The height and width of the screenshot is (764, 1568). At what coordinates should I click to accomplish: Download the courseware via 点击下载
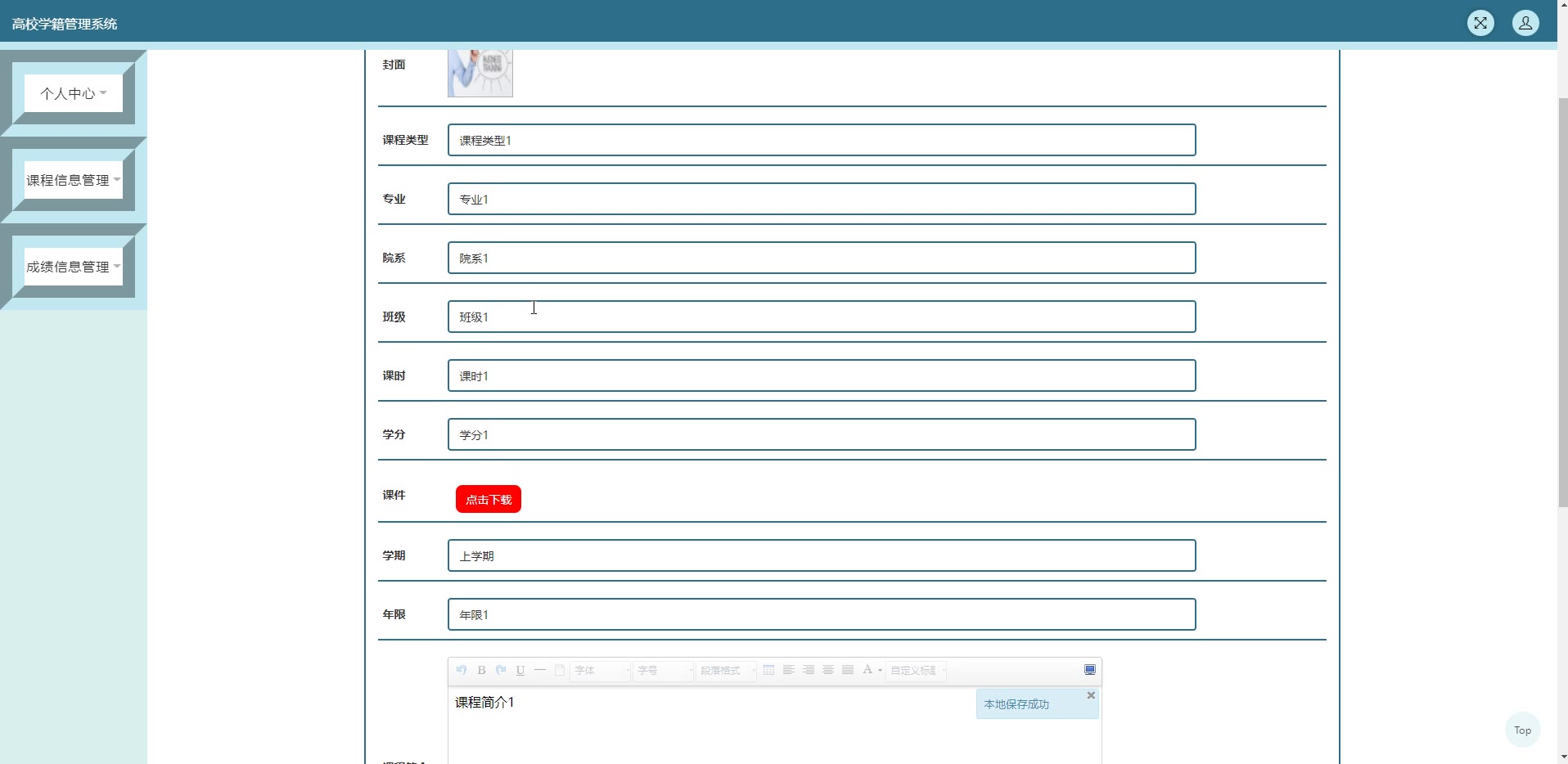click(489, 499)
